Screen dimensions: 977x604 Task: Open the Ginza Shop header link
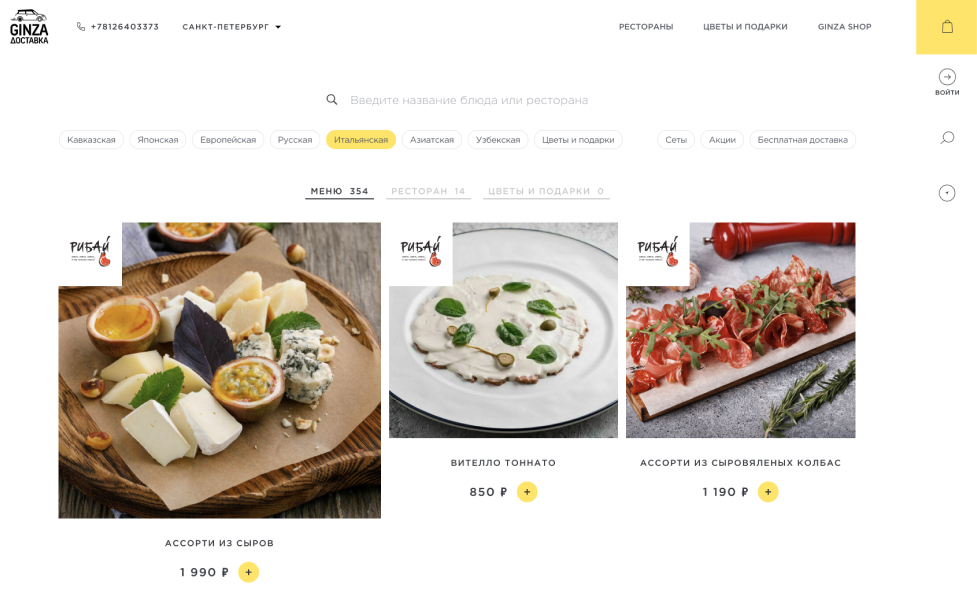click(x=844, y=27)
